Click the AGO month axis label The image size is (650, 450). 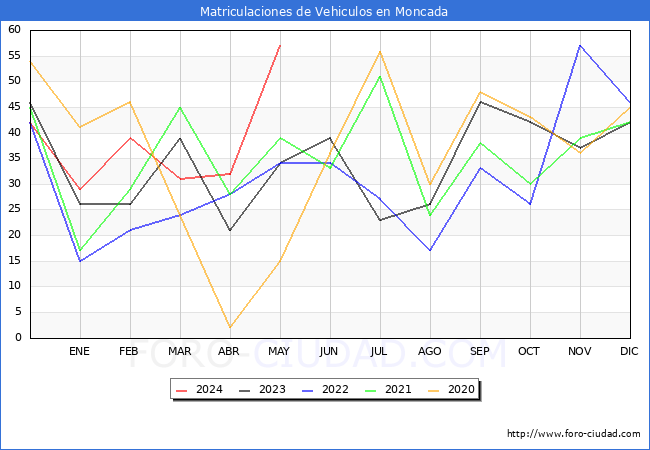pyautogui.click(x=429, y=351)
